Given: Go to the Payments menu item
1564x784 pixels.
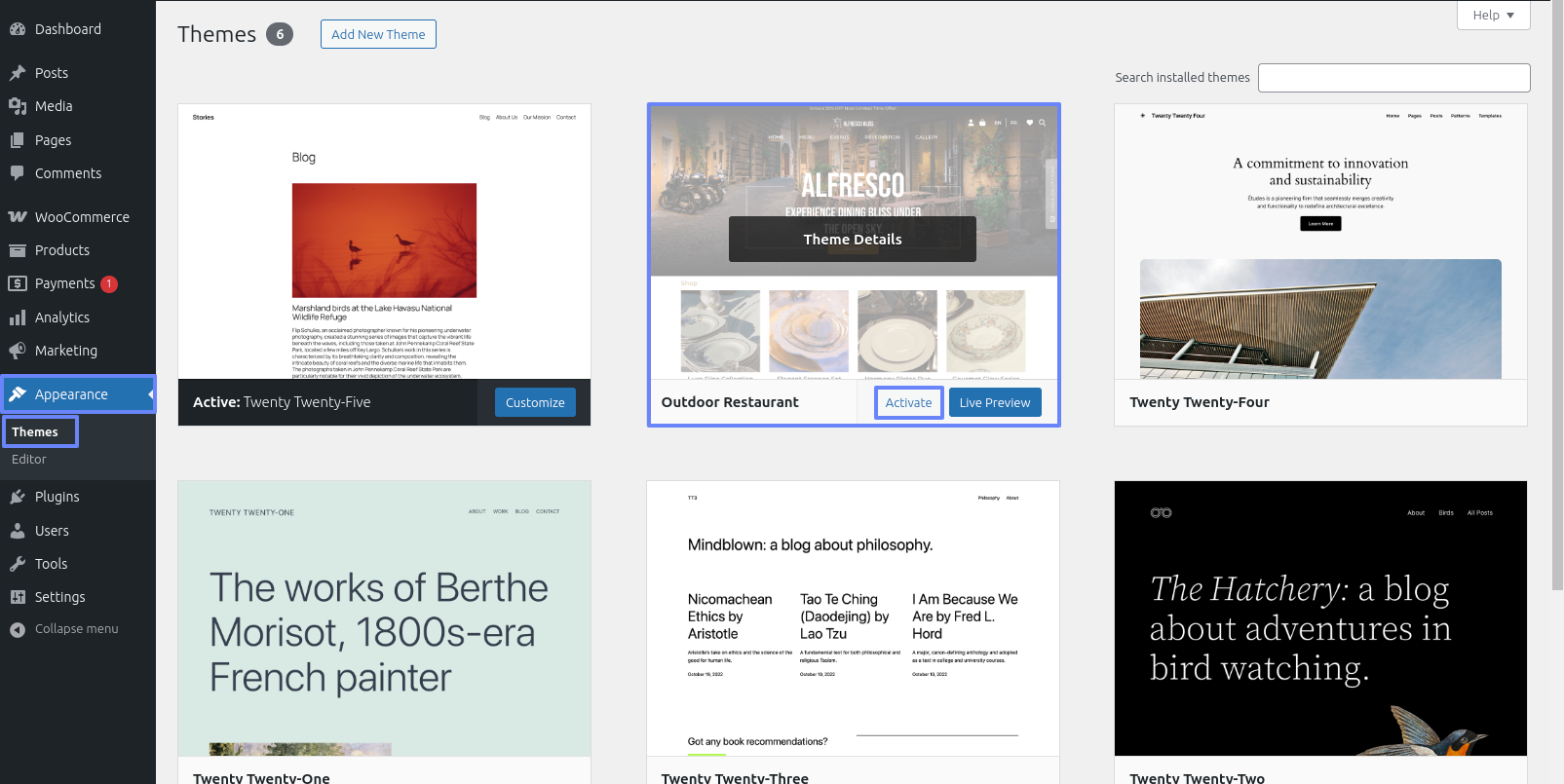Looking at the screenshot, I should click(x=64, y=283).
